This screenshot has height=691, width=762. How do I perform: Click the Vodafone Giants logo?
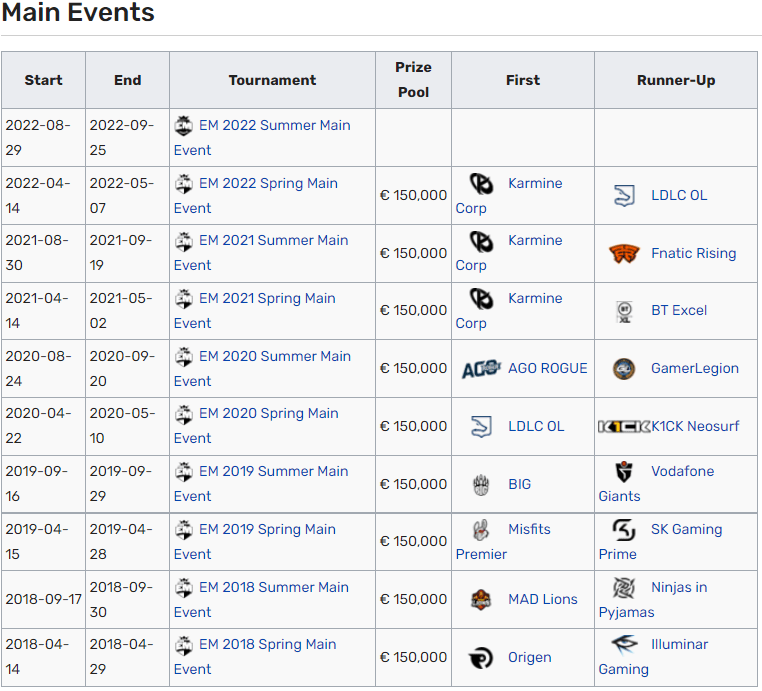[x=624, y=472]
